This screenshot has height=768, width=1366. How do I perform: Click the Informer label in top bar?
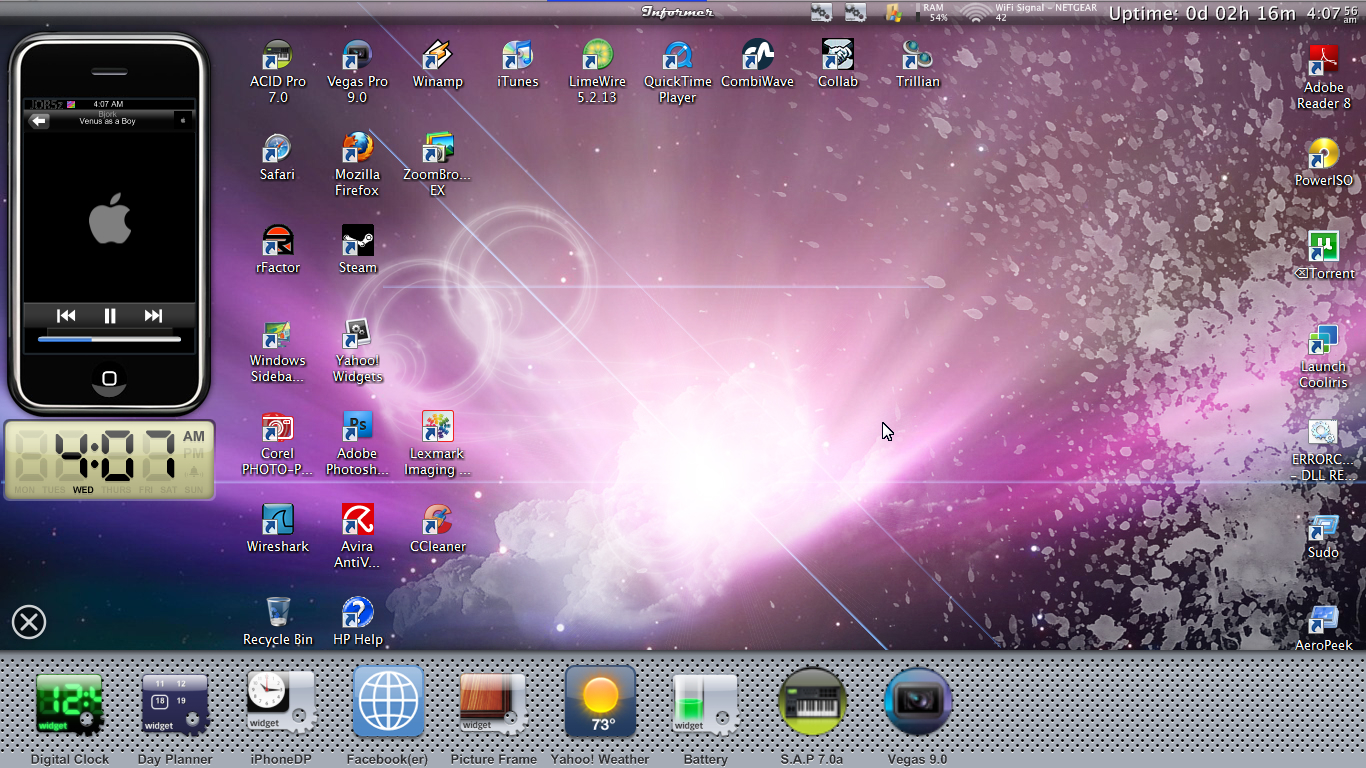[x=677, y=12]
